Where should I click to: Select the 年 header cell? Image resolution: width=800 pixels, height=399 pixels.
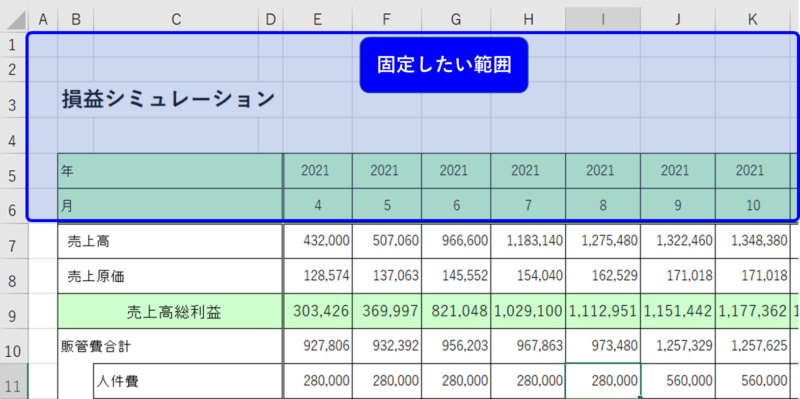tap(170, 171)
